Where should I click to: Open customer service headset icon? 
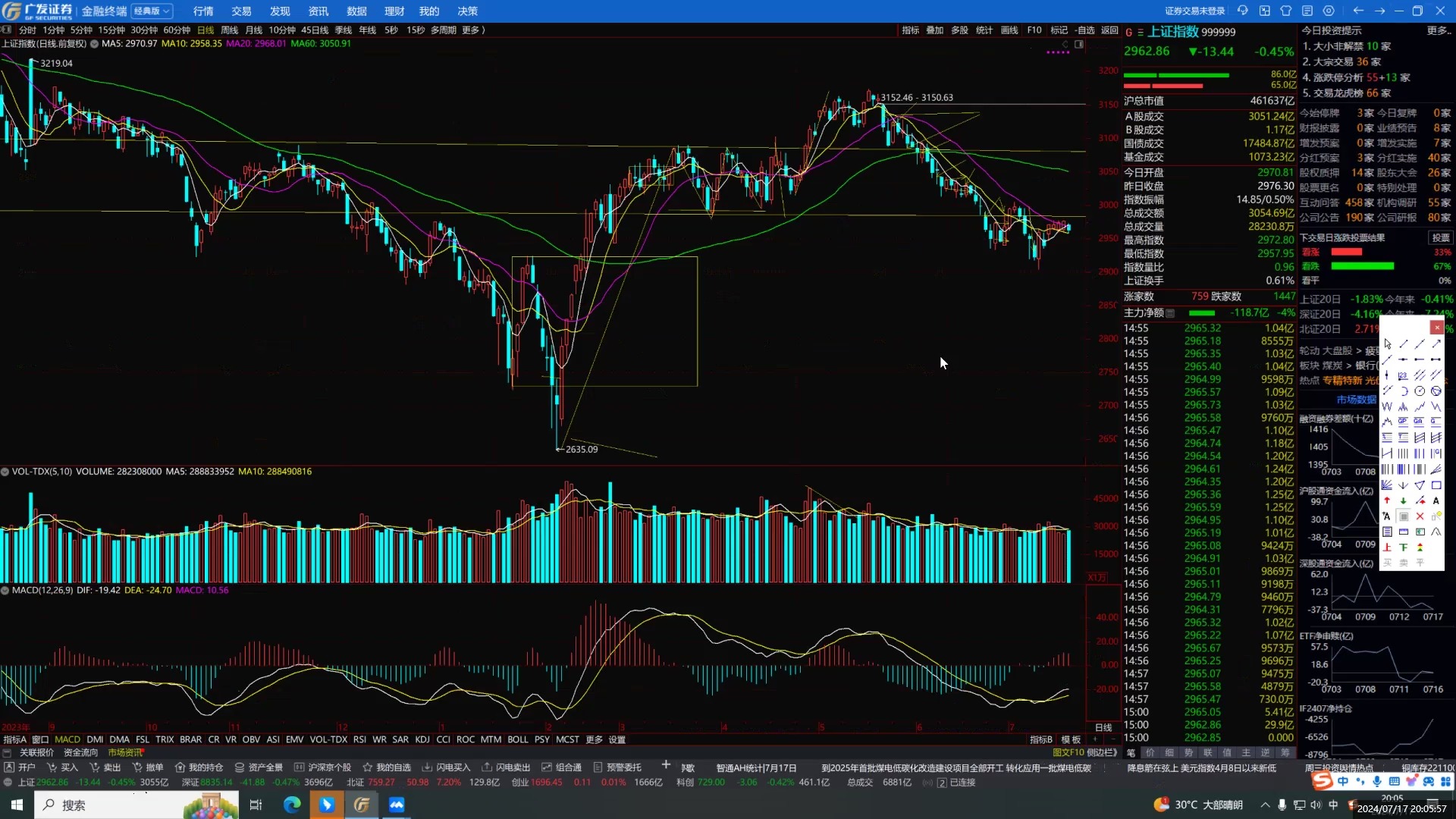point(1242,11)
